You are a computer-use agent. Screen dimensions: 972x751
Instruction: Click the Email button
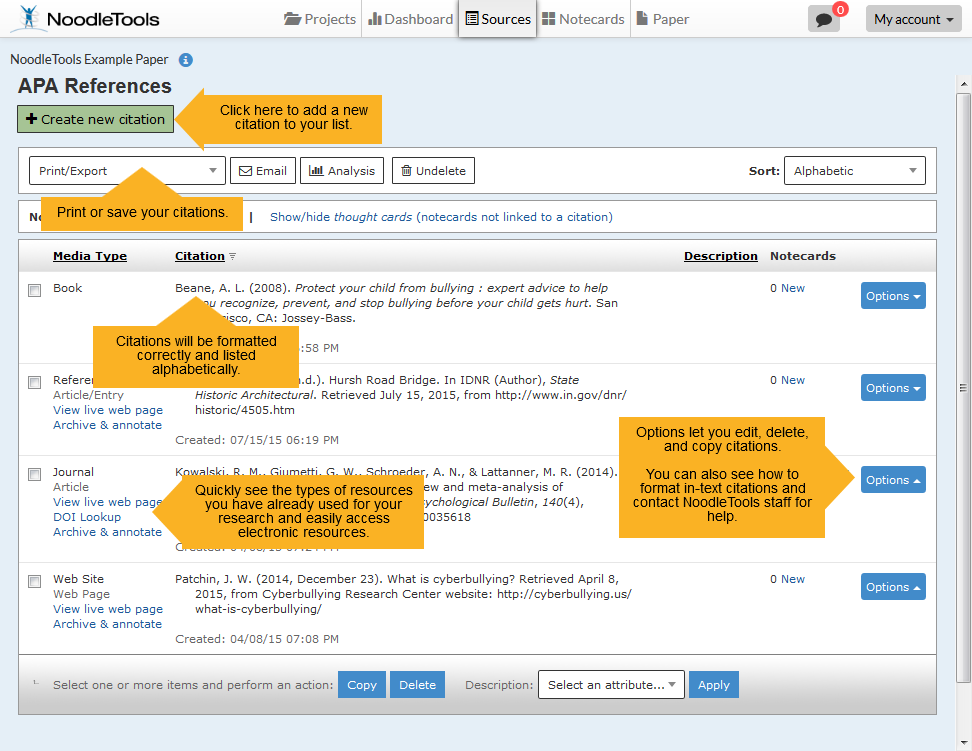tap(263, 171)
